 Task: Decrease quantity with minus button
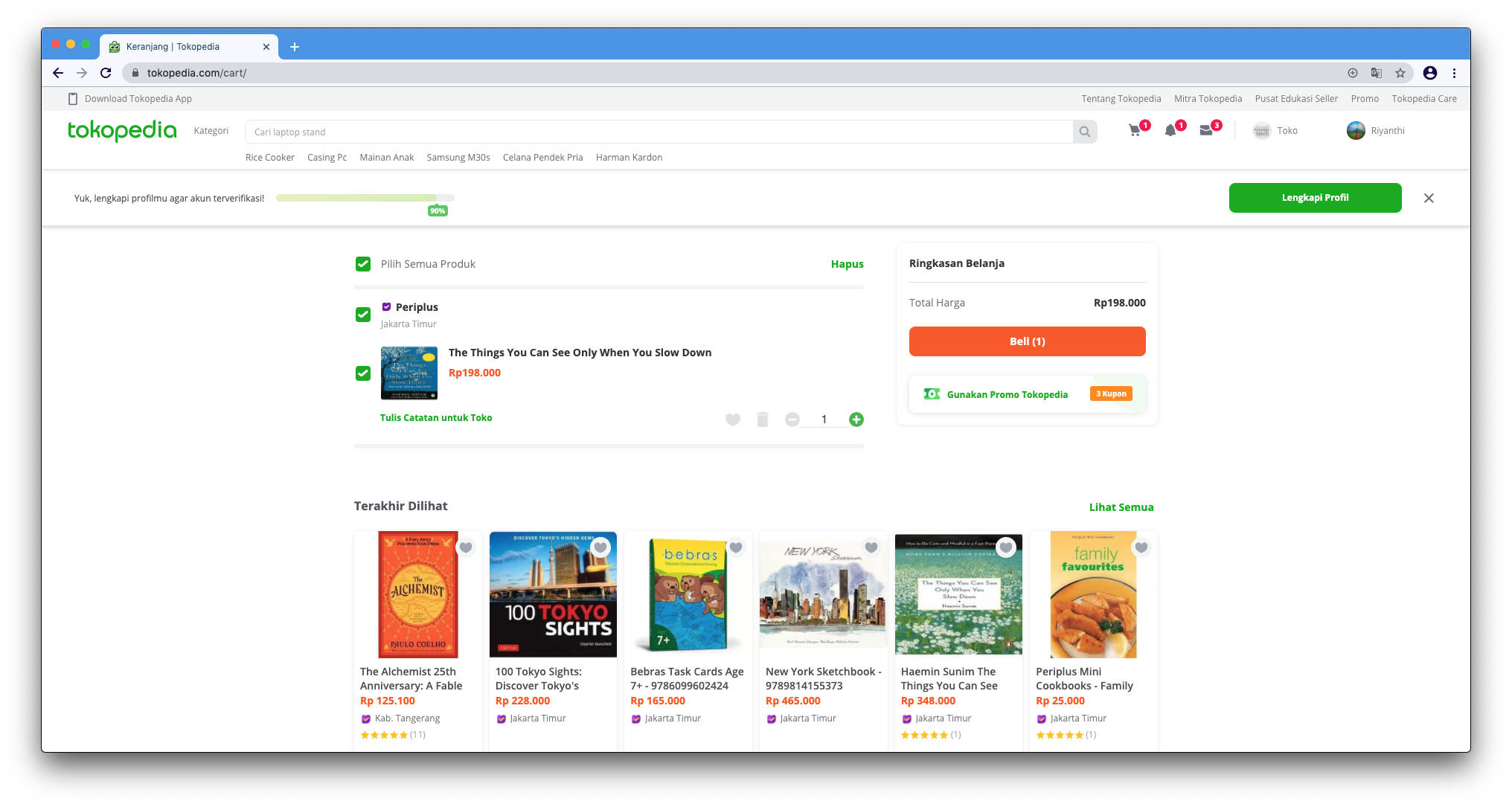(792, 419)
